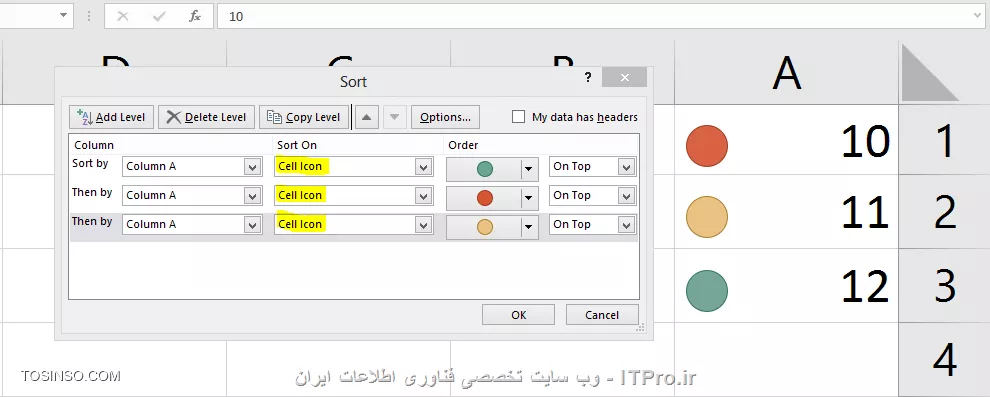
Task: Click the formula bar Enter checkmark icon
Action: coord(159,16)
